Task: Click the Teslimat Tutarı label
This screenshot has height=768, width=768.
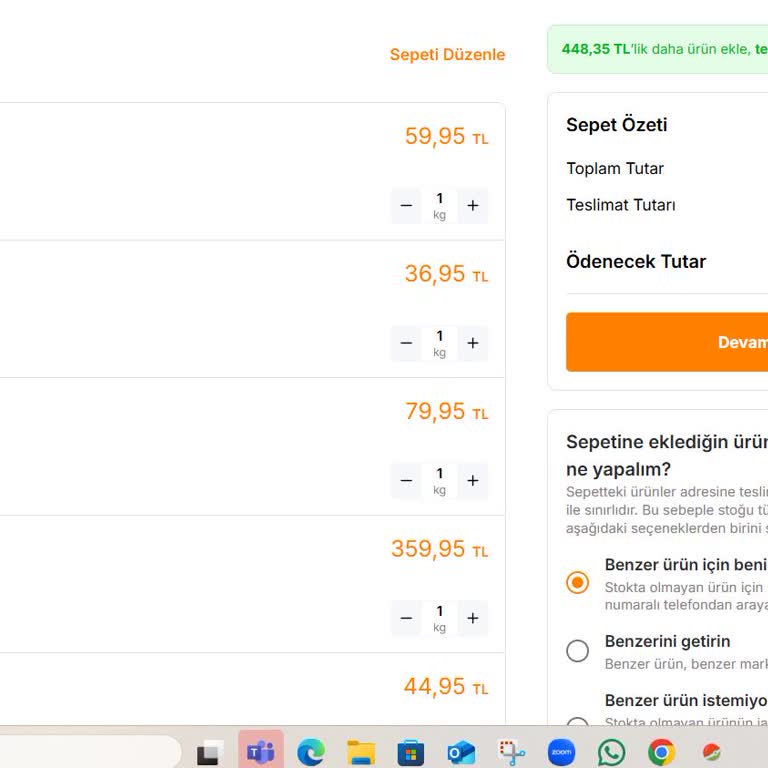Action: point(621,205)
